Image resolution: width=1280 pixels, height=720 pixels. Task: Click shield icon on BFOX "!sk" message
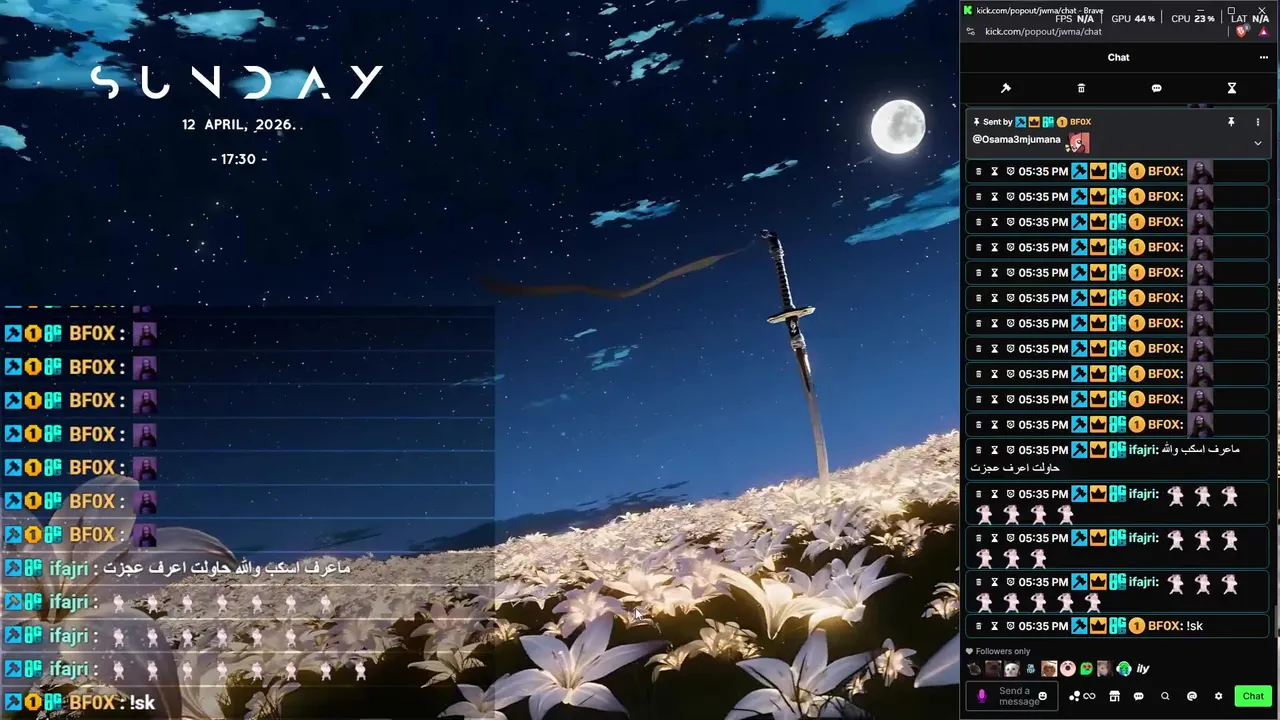click(1010, 626)
